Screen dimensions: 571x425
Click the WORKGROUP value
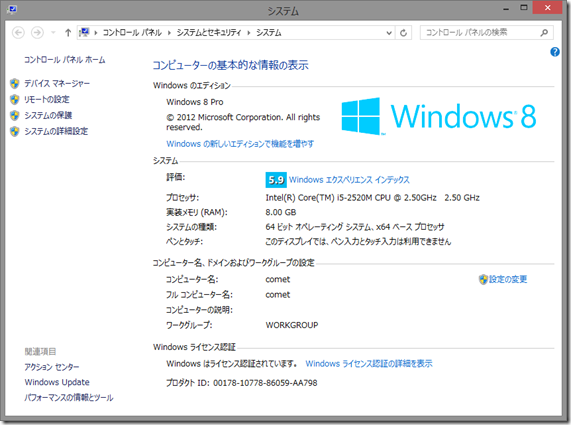click(292, 325)
